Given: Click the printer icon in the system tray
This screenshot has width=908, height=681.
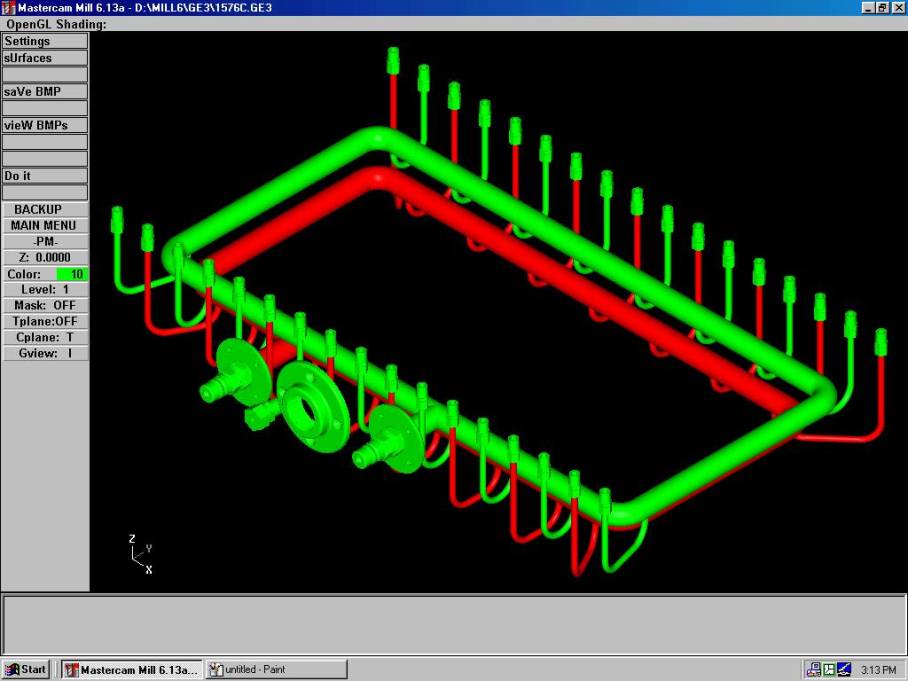Looking at the screenshot, I should coord(814,668).
